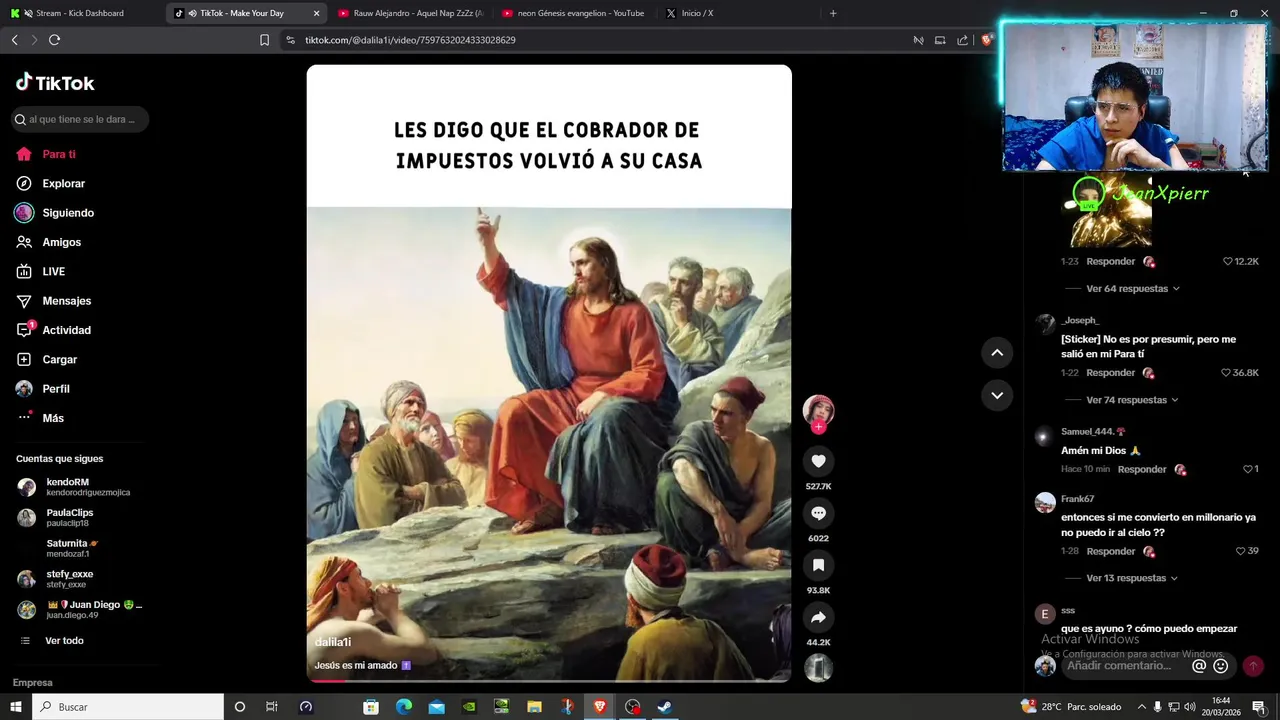
Task: Click the dalila1i author name on video
Action: coord(333,642)
